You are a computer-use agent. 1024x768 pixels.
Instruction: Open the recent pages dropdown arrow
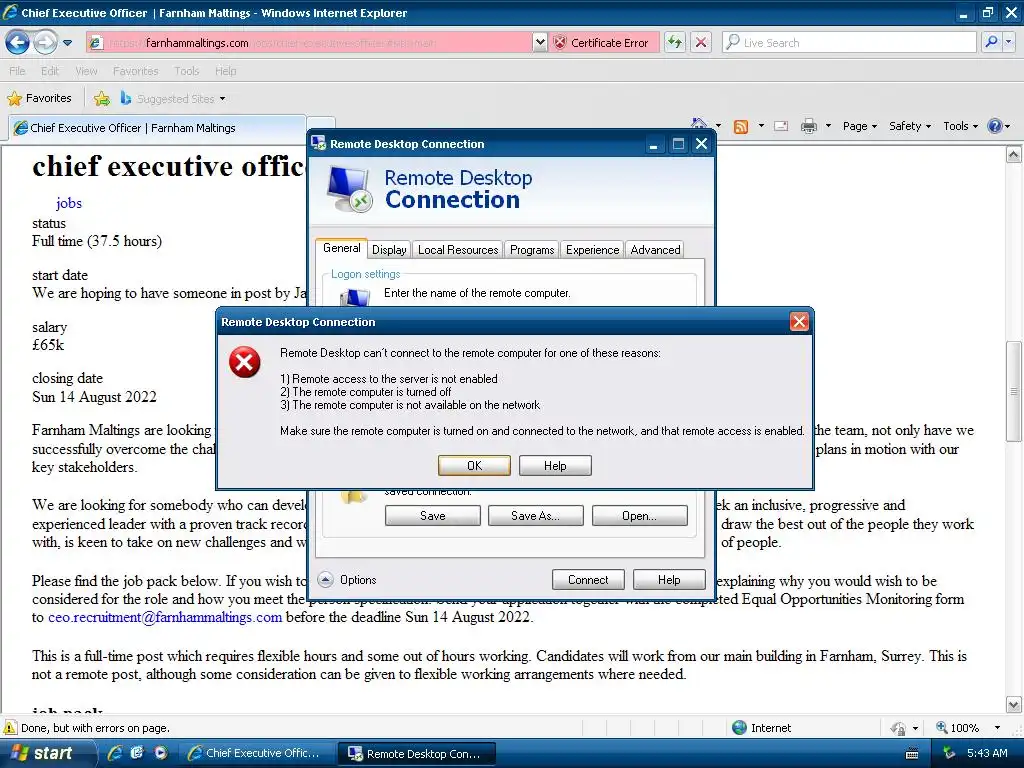coord(67,43)
